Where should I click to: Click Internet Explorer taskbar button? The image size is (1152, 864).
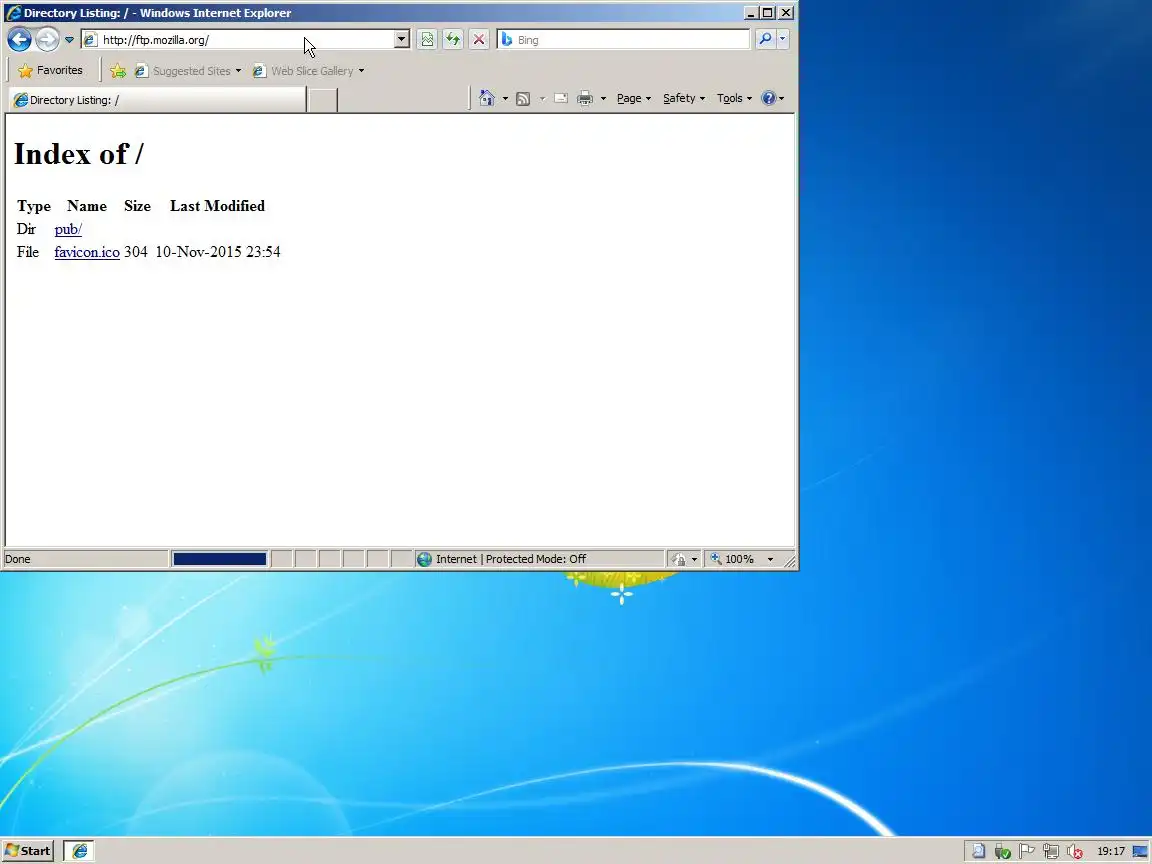pyautogui.click(x=79, y=851)
